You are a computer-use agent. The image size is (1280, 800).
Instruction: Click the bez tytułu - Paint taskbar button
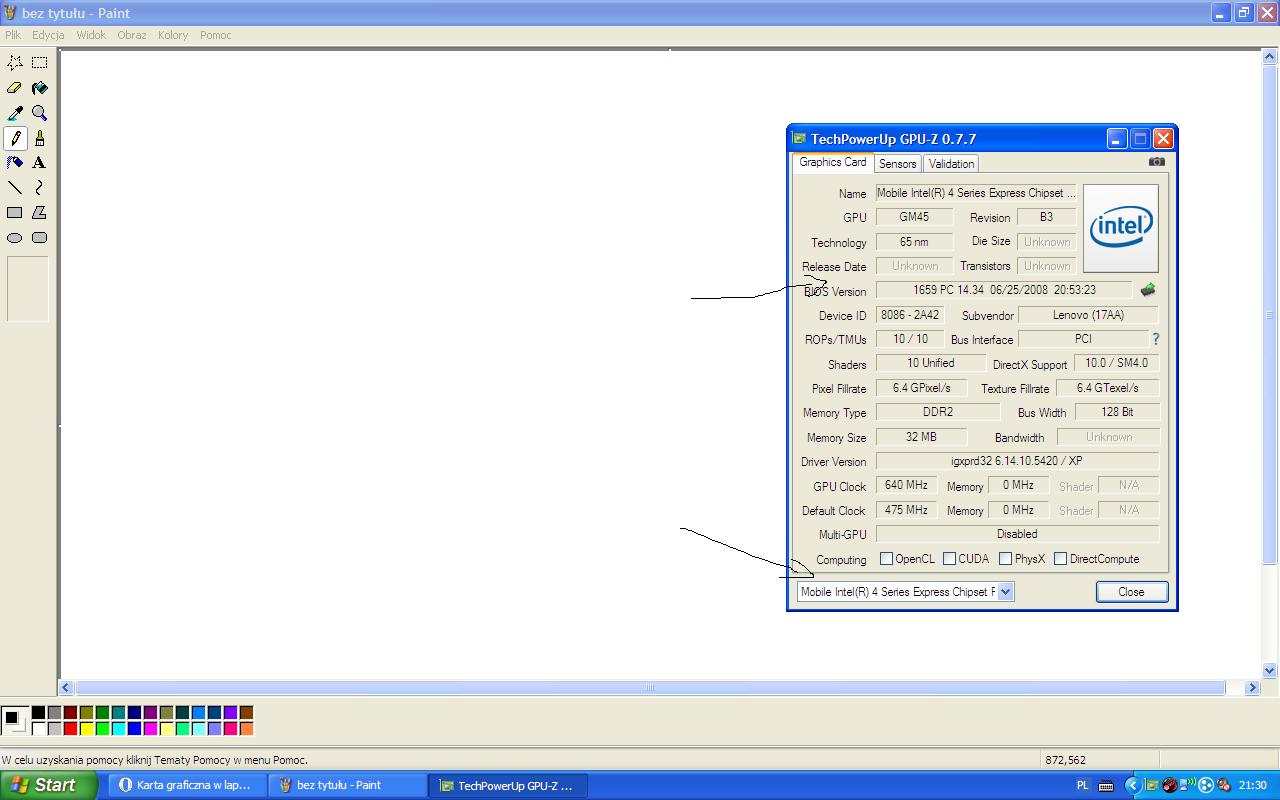347,785
